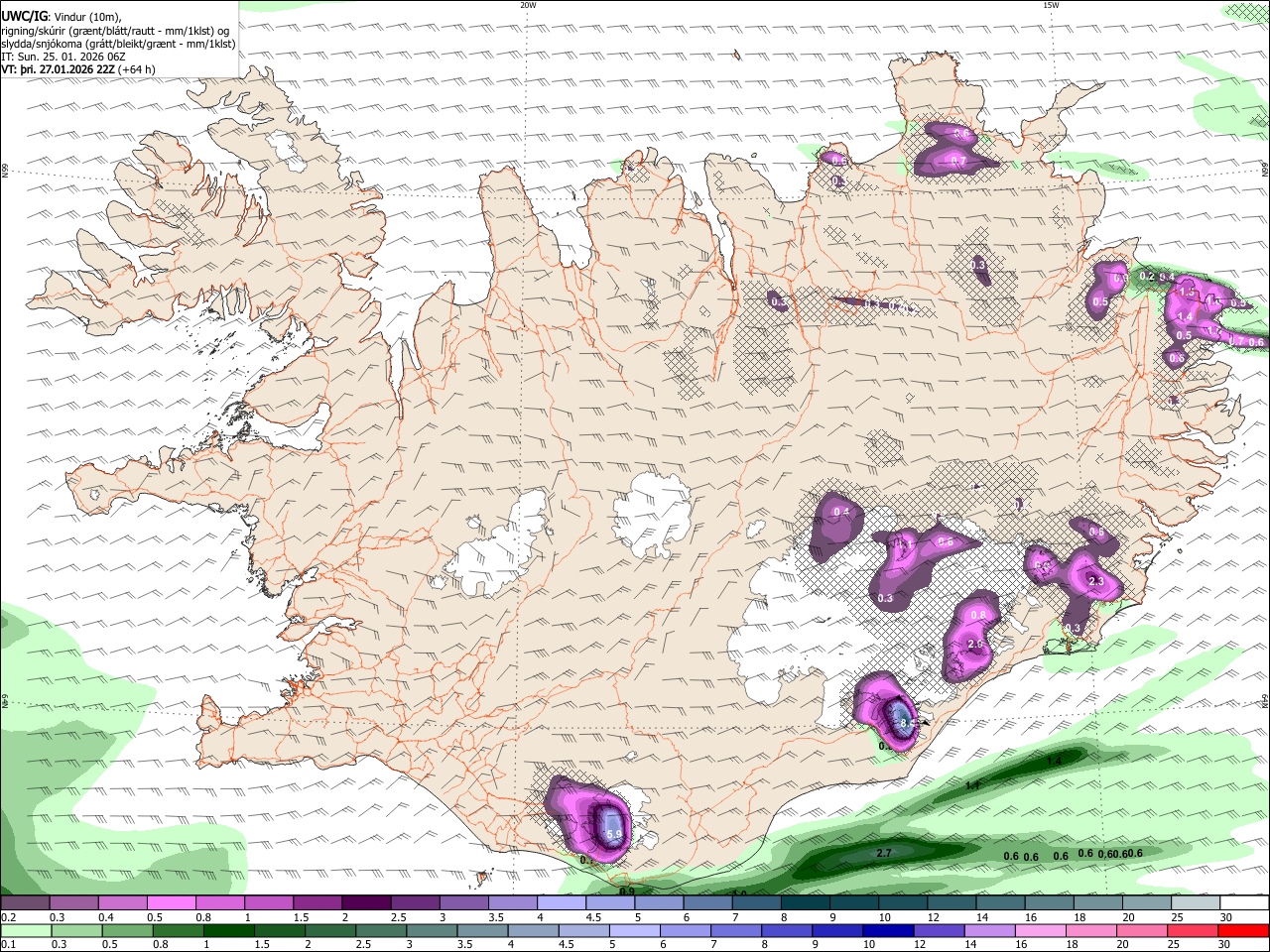Click the 'slydda/snjókoma' legend description line
Viewport: 1270px width, 952px height.
[x=118, y=44]
